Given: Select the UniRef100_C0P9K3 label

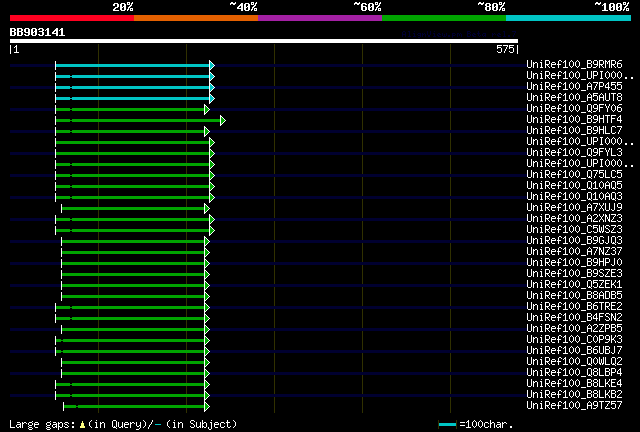Looking at the screenshot, I should (574, 340).
